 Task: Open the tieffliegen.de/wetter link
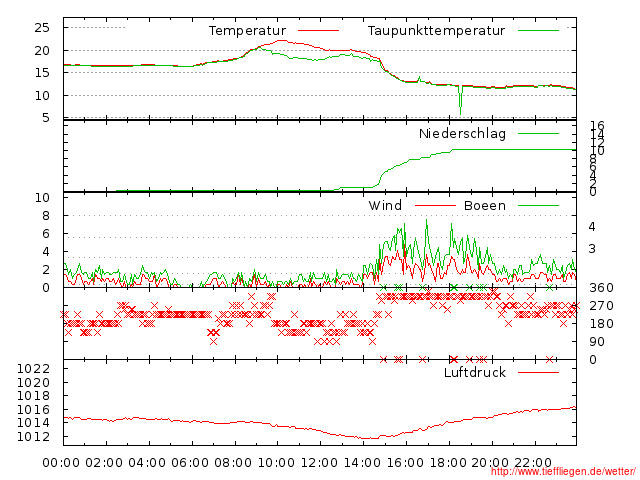[563, 471]
